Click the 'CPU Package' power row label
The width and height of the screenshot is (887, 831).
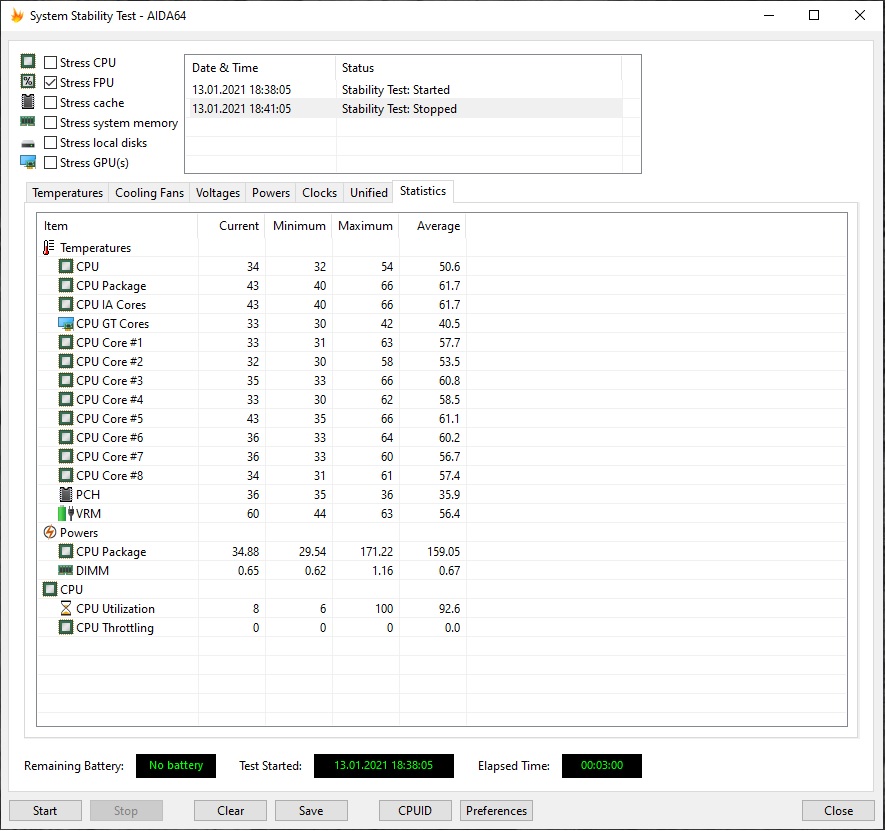[111, 552]
